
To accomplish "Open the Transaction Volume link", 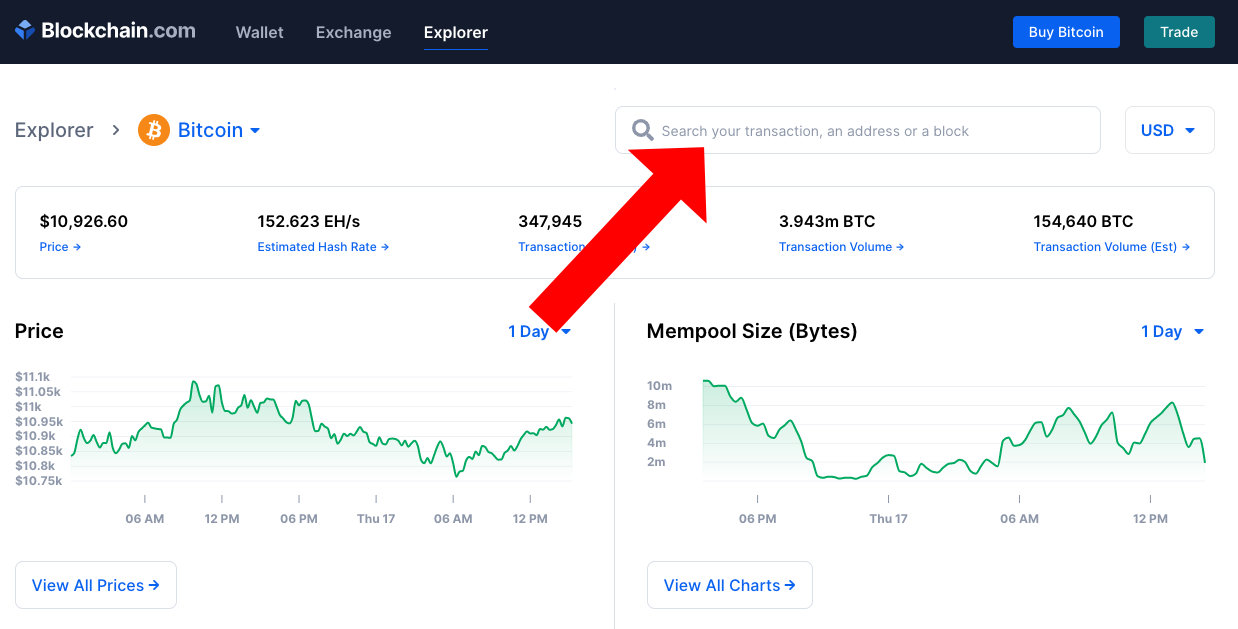I will pyautogui.click(x=841, y=247).
